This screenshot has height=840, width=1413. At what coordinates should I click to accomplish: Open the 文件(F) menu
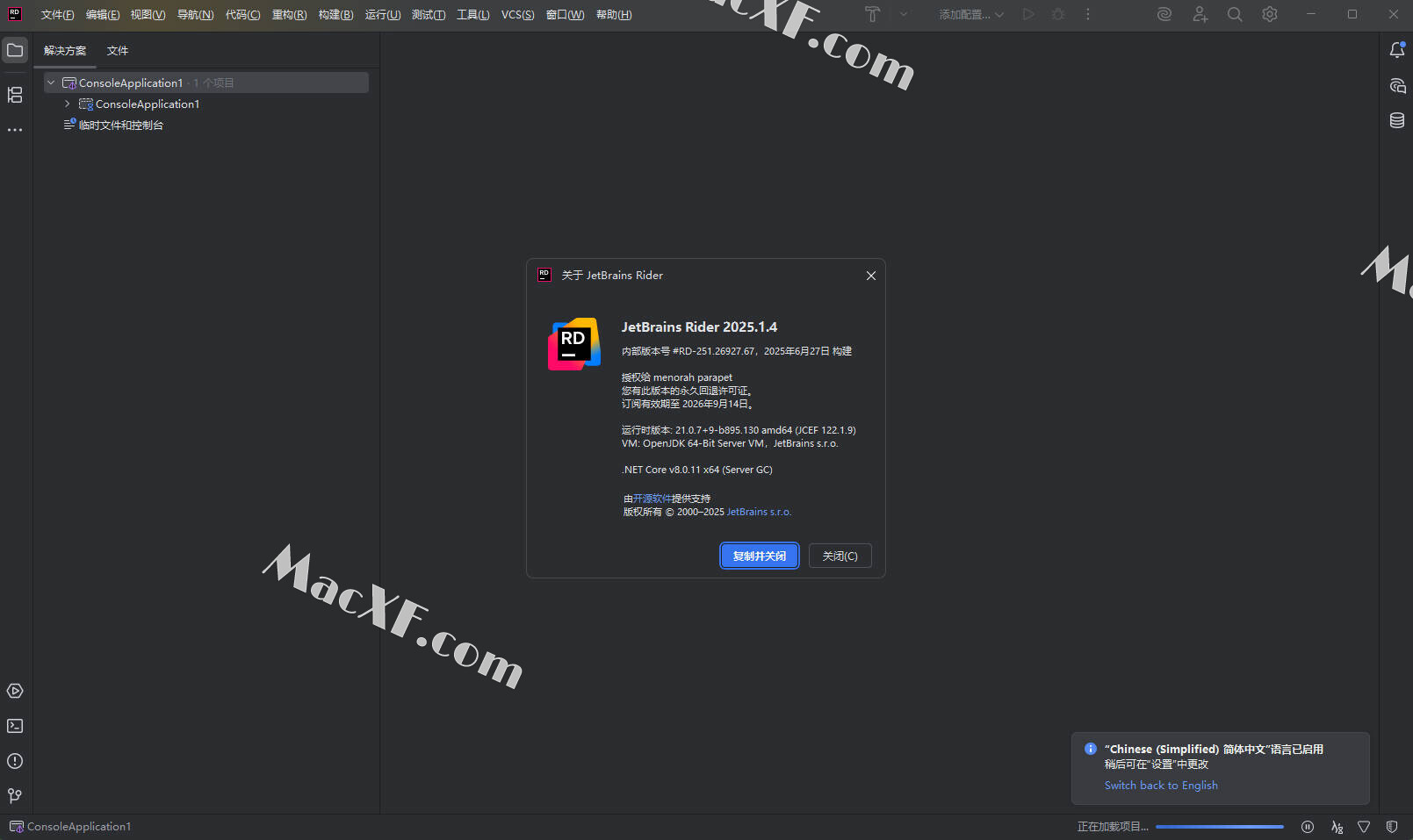pyautogui.click(x=58, y=15)
